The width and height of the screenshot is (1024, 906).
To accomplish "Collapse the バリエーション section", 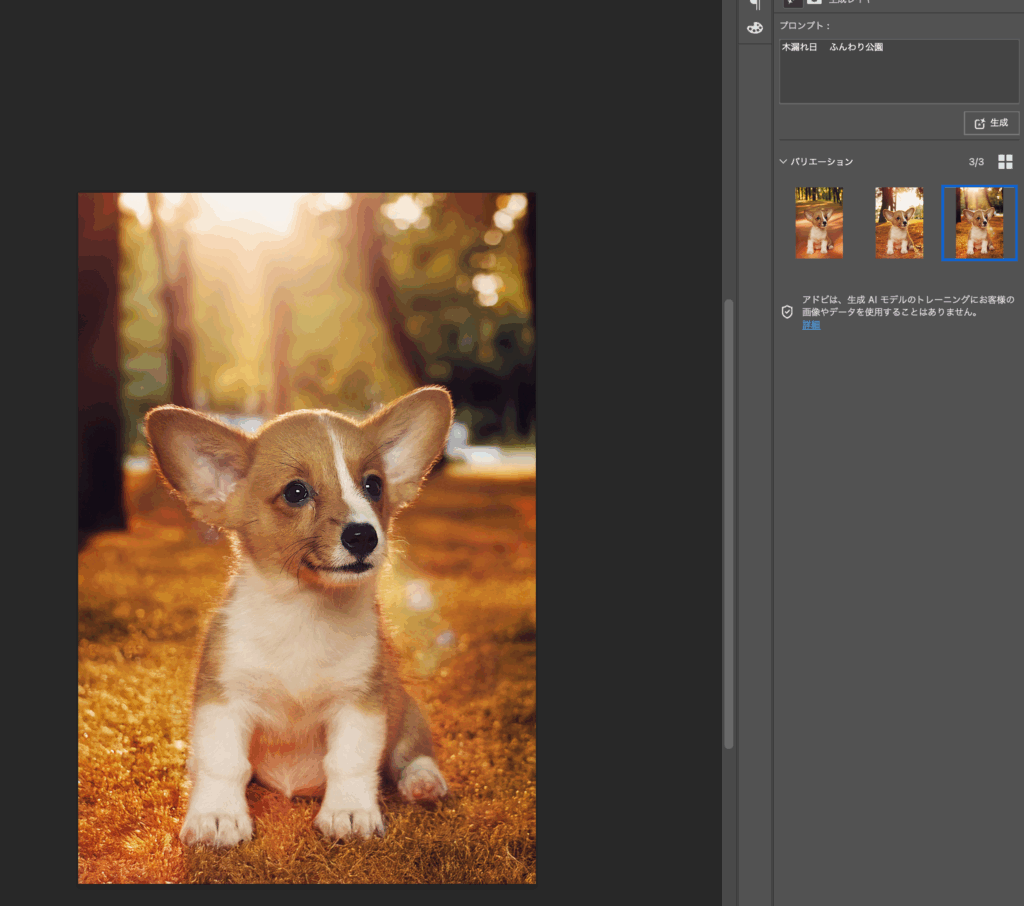I will pos(784,162).
